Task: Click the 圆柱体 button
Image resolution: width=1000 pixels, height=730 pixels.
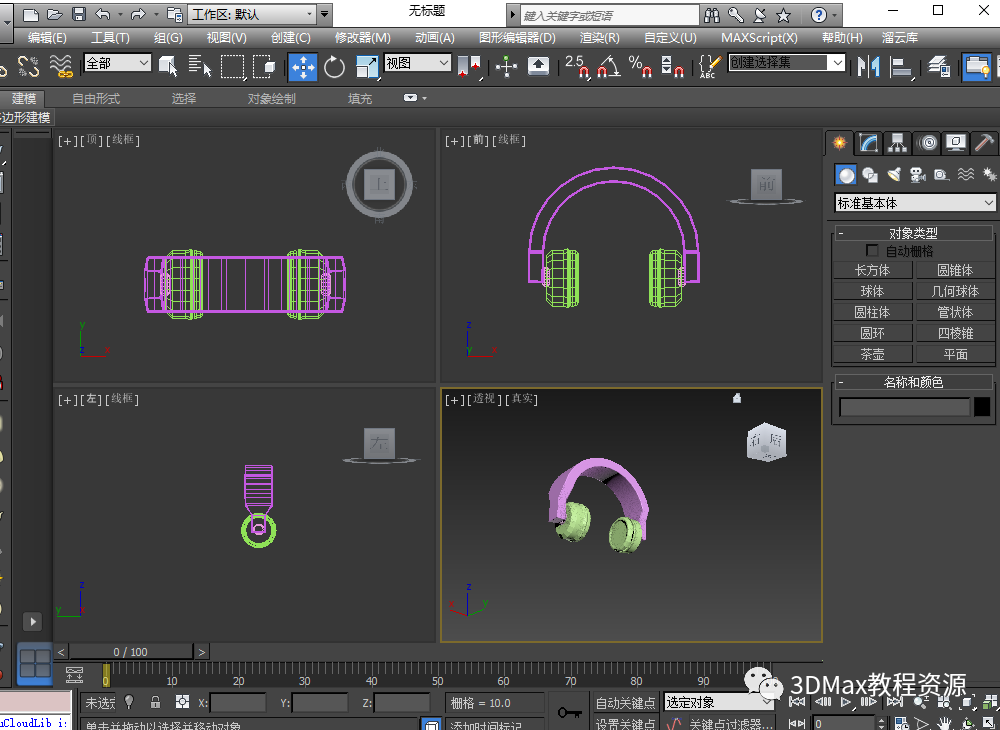Action: (x=872, y=312)
